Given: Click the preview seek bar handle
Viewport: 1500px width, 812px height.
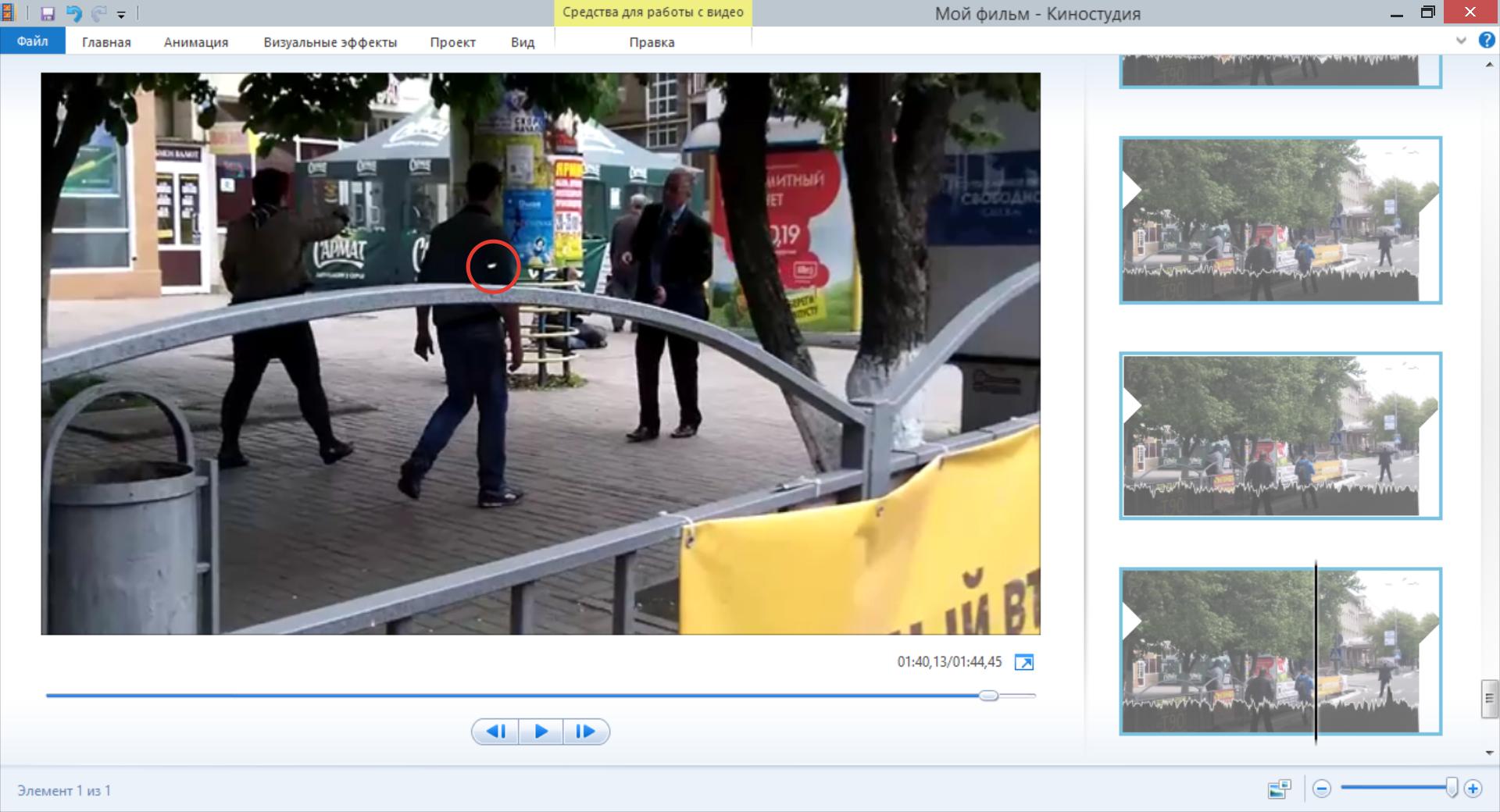Looking at the screenshot, I should pyautogui.click(x=988, y=695).
